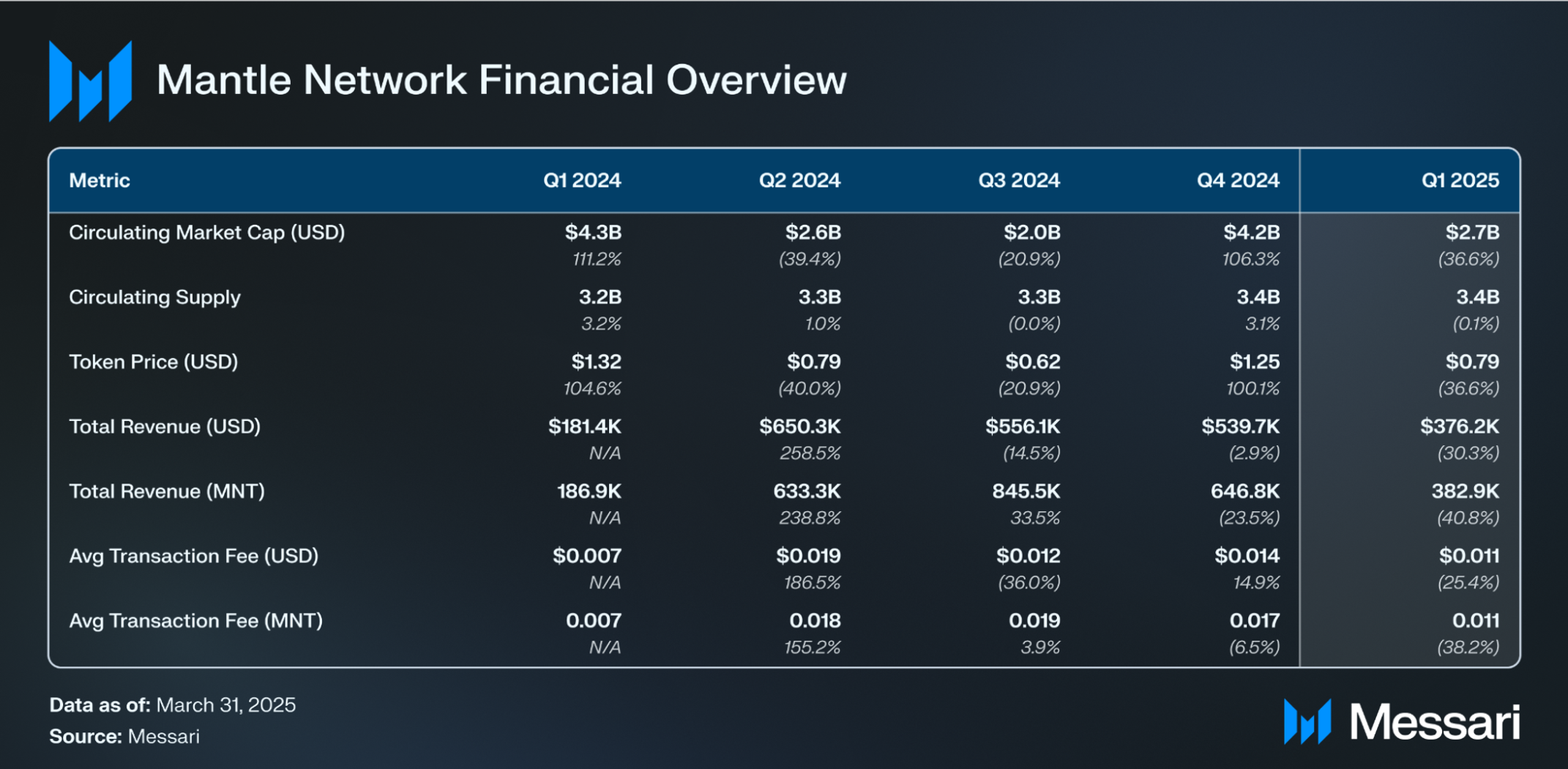Click the $181.4K revenue value
The height and width of the screenshot is (769, 1568).
585,426
